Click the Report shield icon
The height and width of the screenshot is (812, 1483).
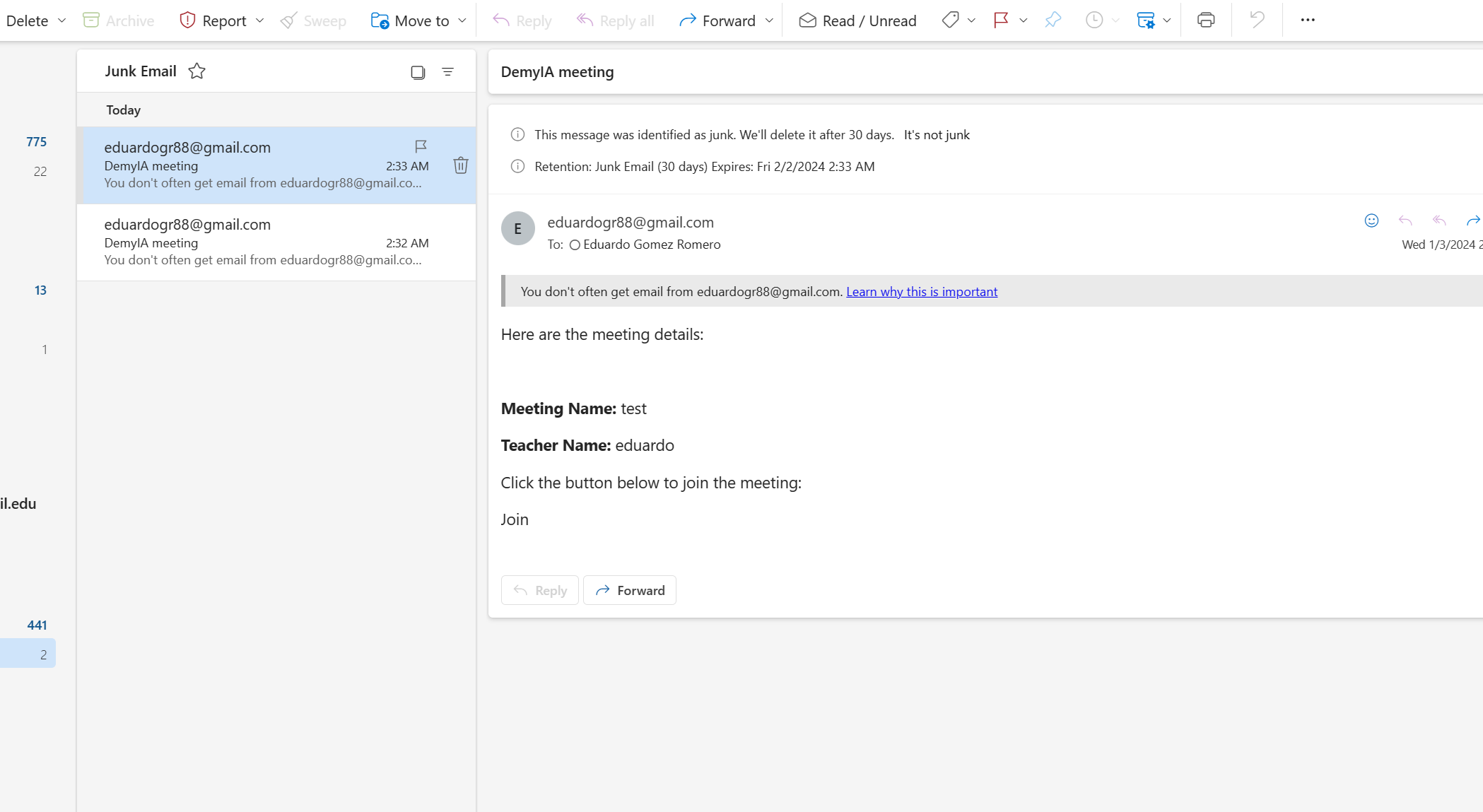coord(187,20)
